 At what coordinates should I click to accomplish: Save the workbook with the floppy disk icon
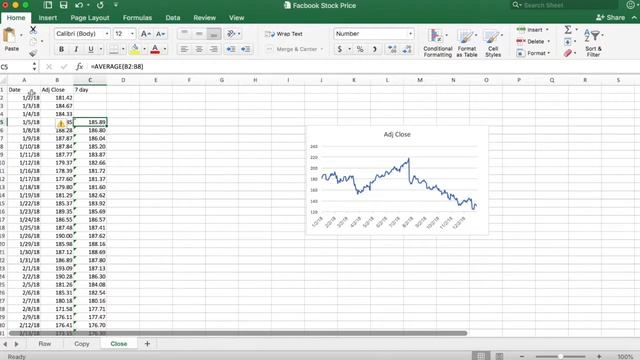[63, 5]
